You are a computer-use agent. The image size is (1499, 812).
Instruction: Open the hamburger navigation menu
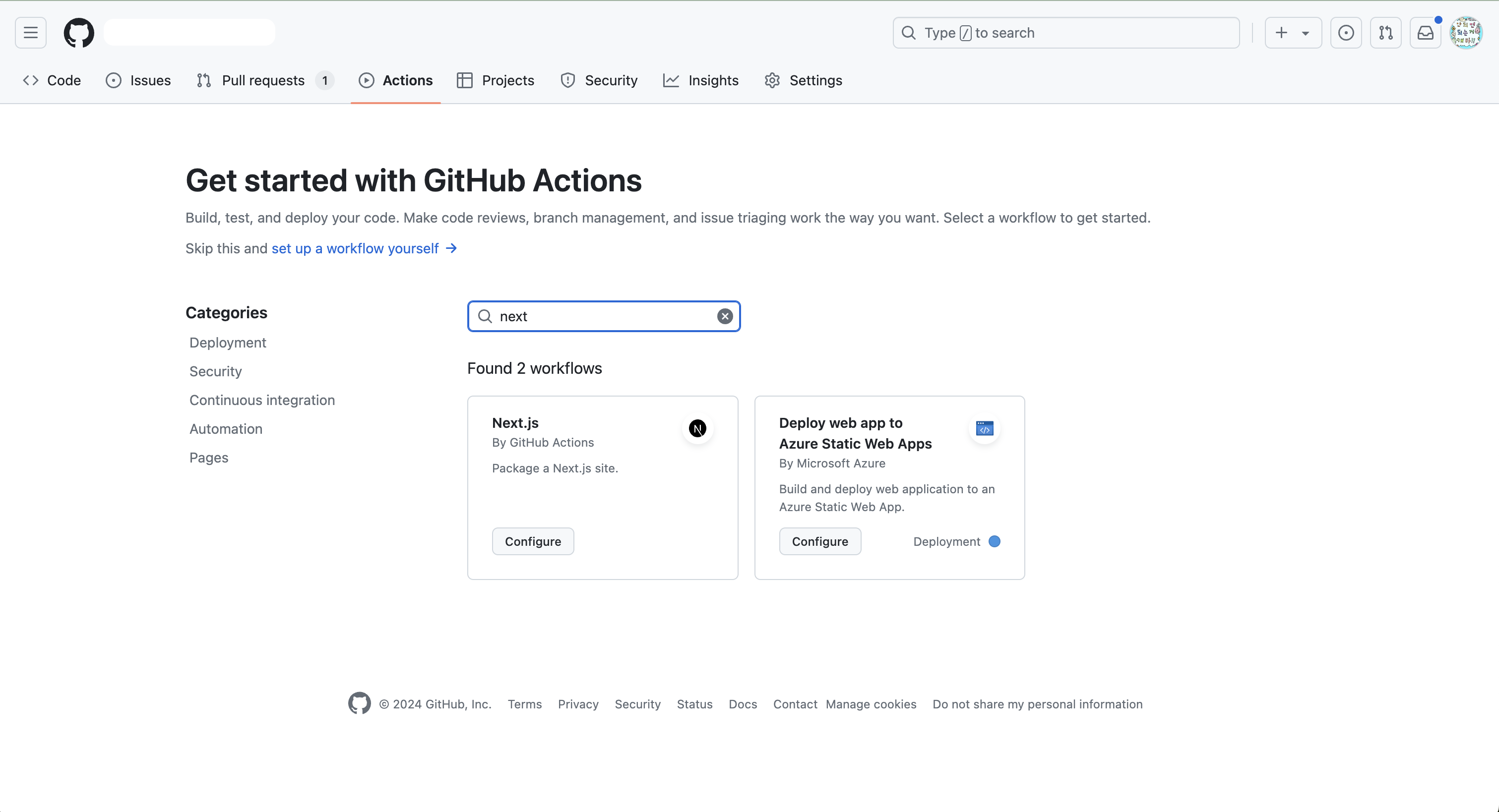(x=30, y=33)
